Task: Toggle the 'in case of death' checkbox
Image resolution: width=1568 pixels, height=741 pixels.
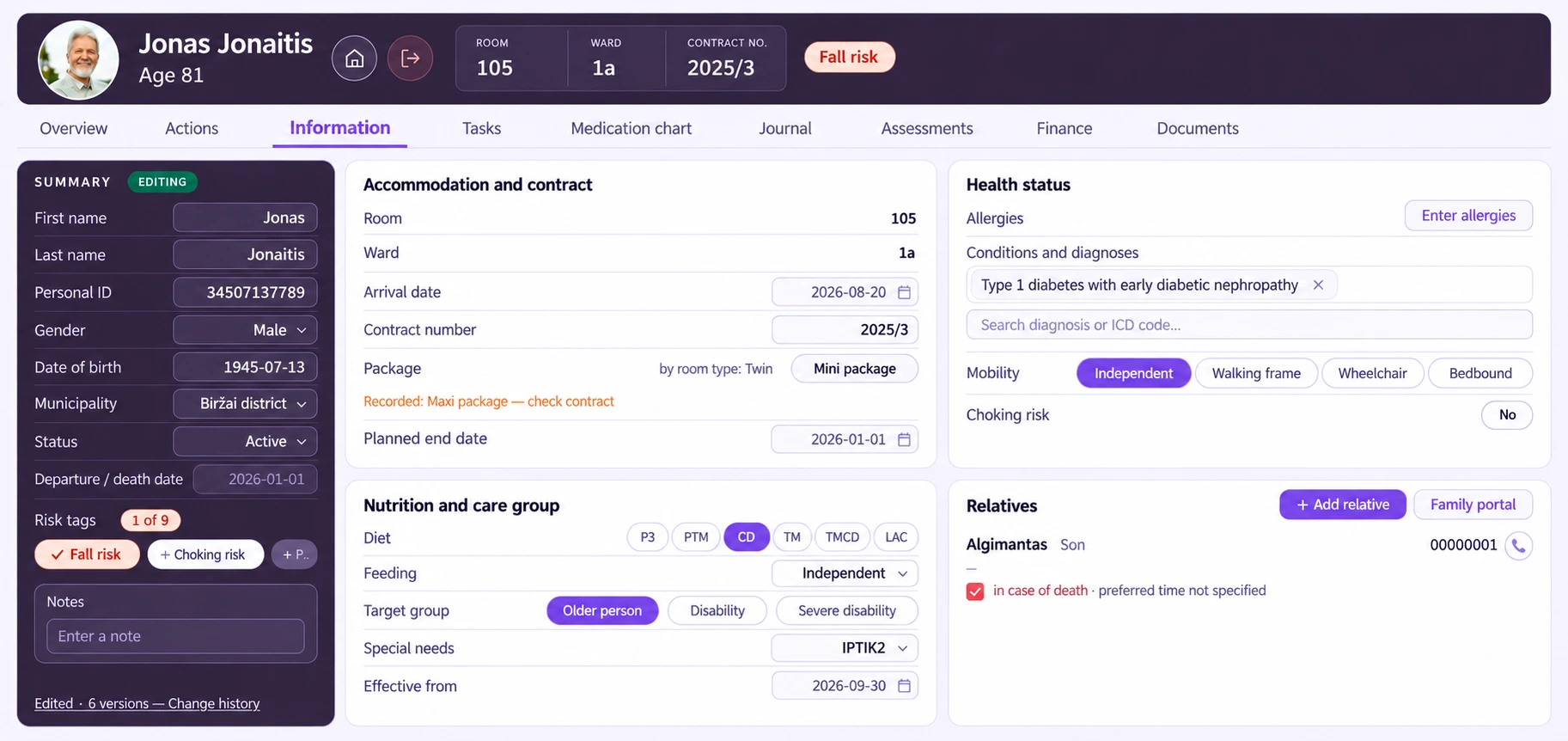Action: 975,591
